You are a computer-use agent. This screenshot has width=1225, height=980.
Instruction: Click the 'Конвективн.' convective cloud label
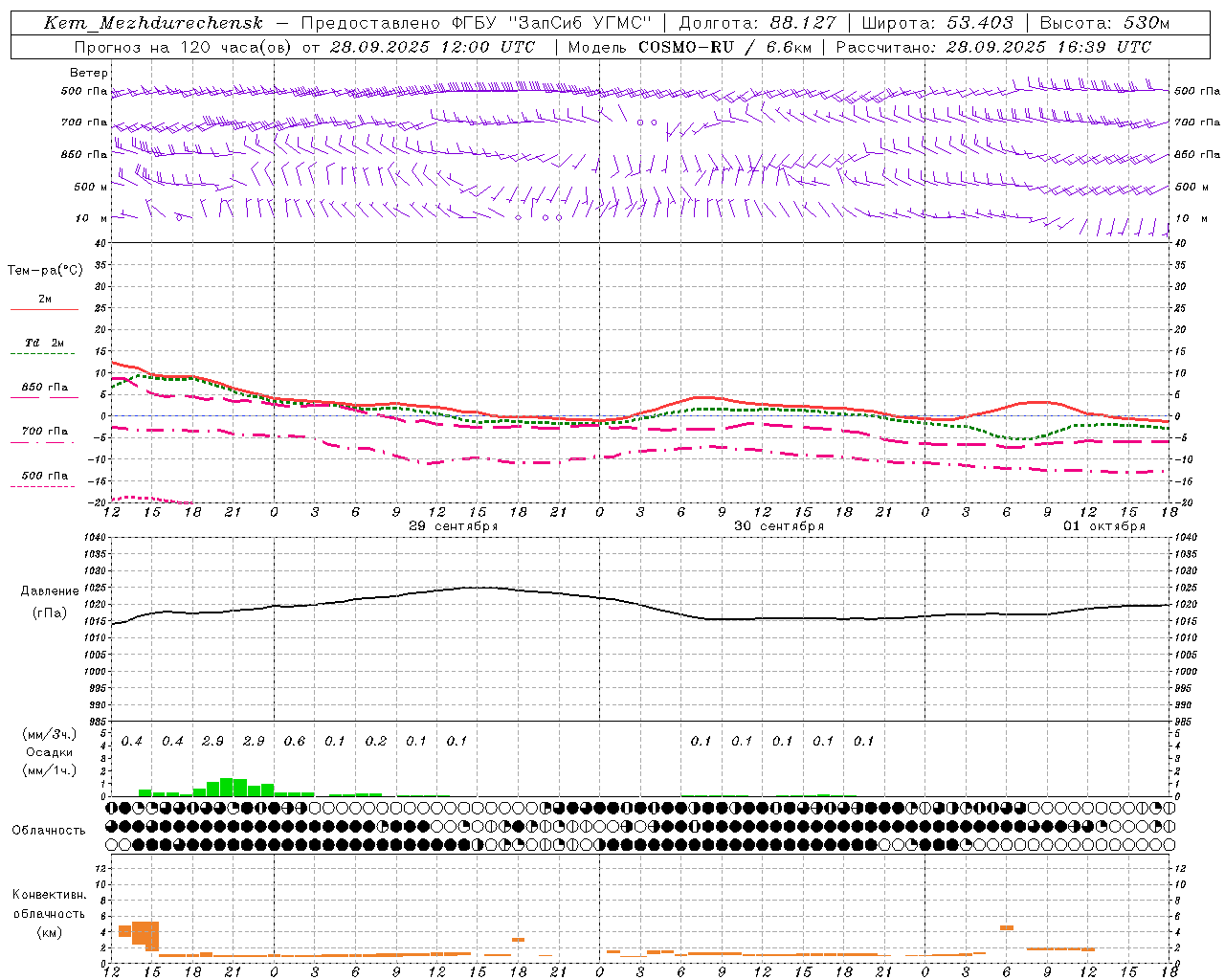[50, 895]
